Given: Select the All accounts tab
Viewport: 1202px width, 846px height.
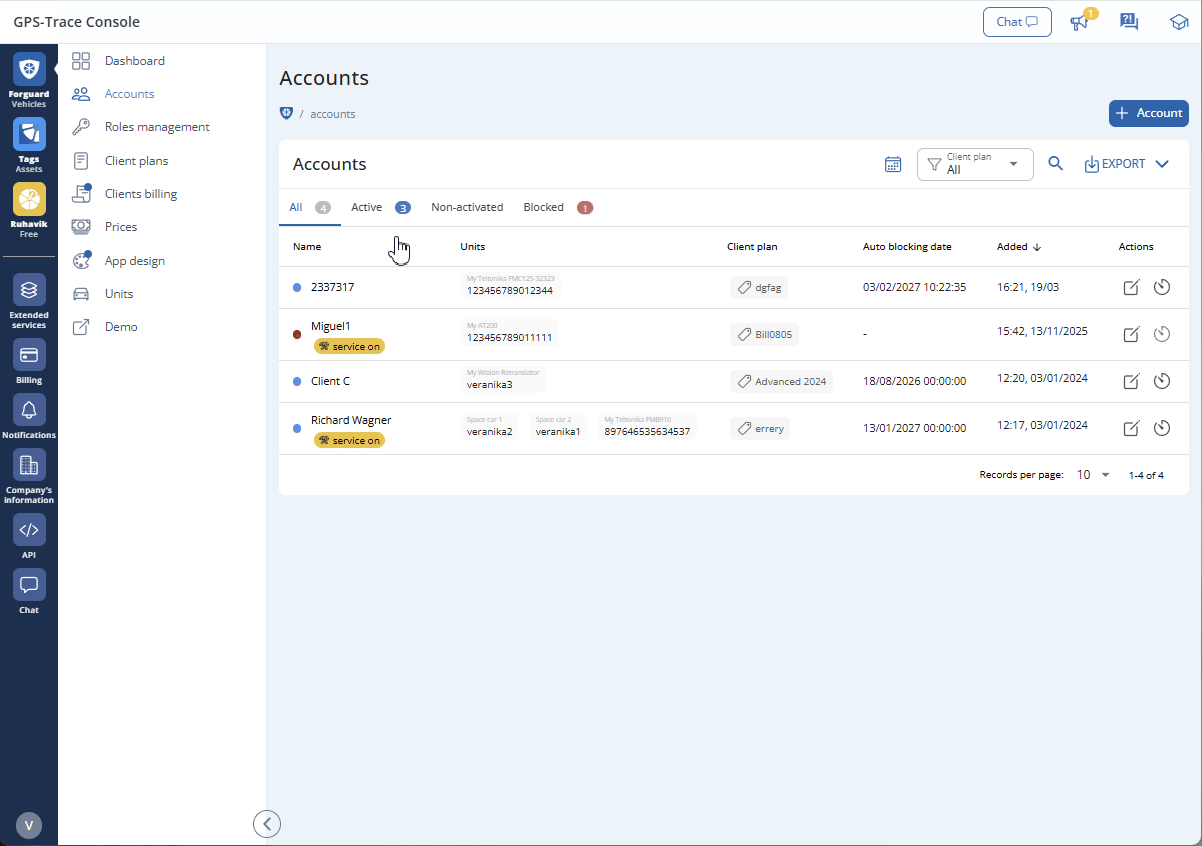Looking at the screenshot, I should click(310, 207).
